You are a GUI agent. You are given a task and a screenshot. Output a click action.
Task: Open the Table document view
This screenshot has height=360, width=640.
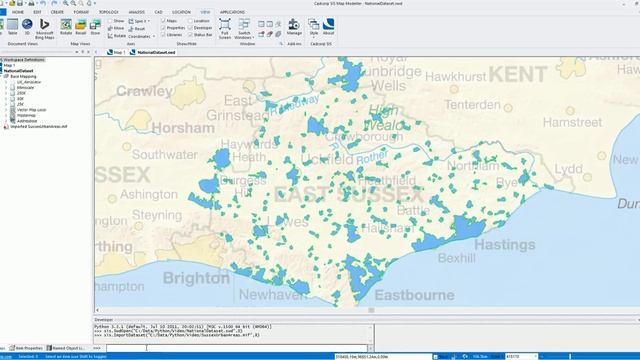[x=13, y=27]
